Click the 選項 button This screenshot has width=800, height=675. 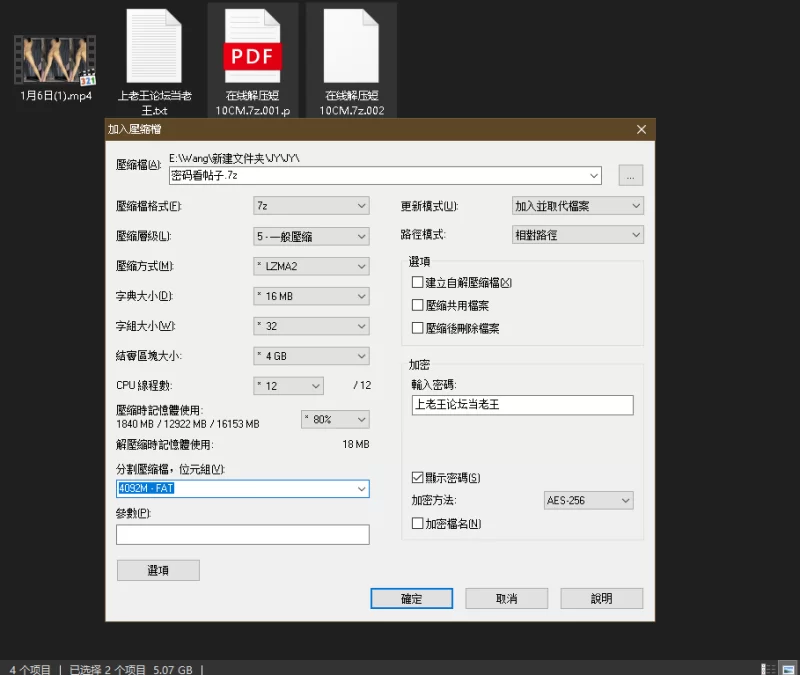[x=158, y=570]
